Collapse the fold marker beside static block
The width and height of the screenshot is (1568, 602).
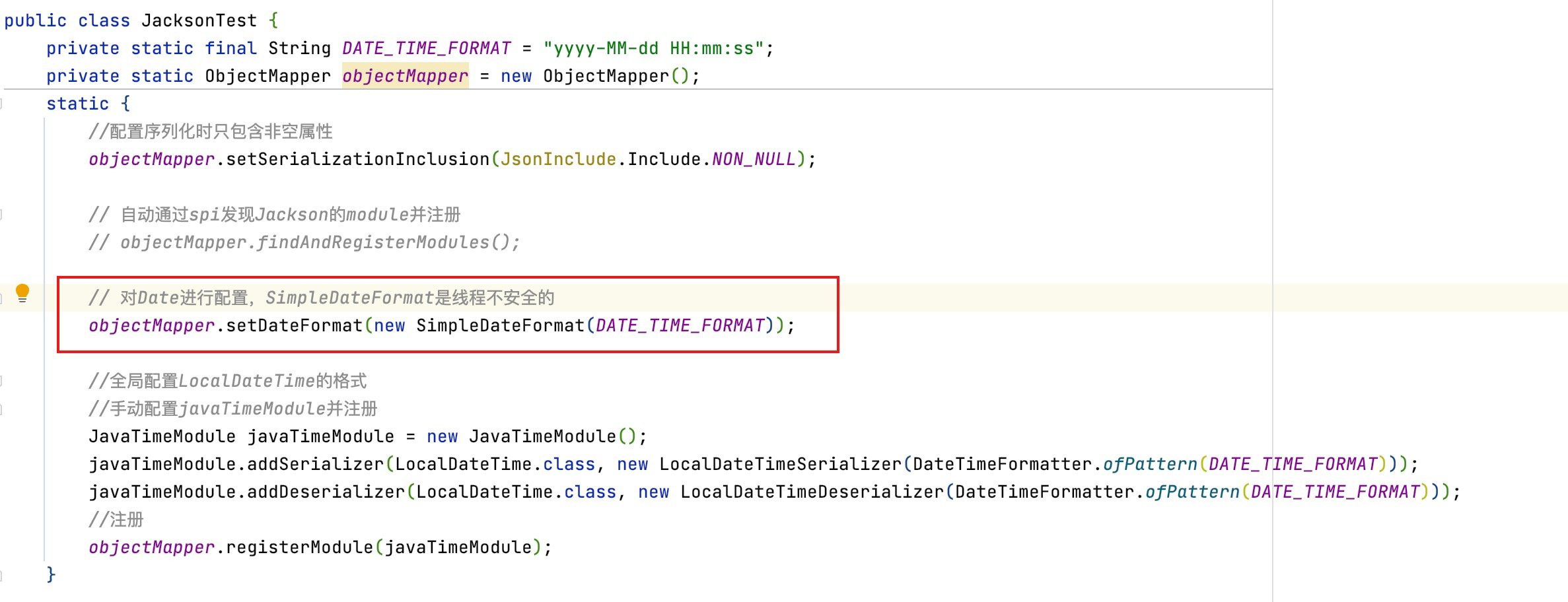tap(3, 103)
